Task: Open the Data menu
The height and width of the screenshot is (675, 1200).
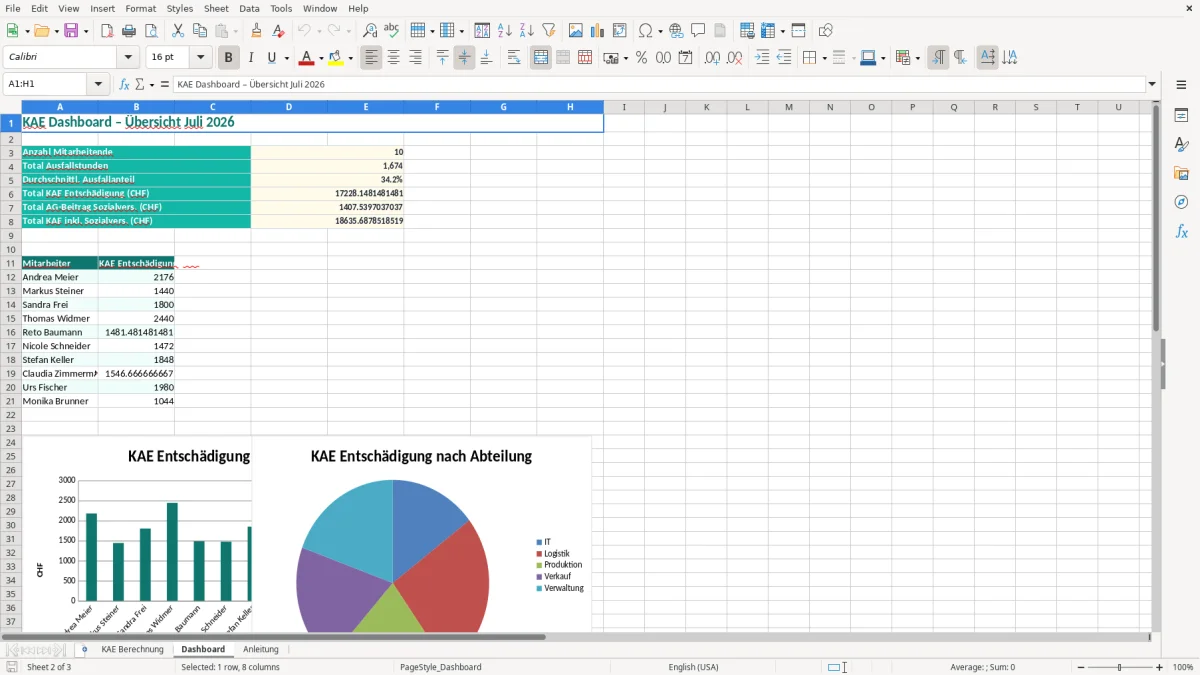Action: (x=249, y=8)
